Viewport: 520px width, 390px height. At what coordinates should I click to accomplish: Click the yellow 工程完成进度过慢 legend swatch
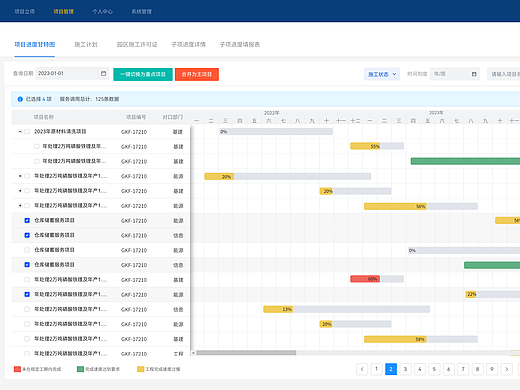coord(141,369)
